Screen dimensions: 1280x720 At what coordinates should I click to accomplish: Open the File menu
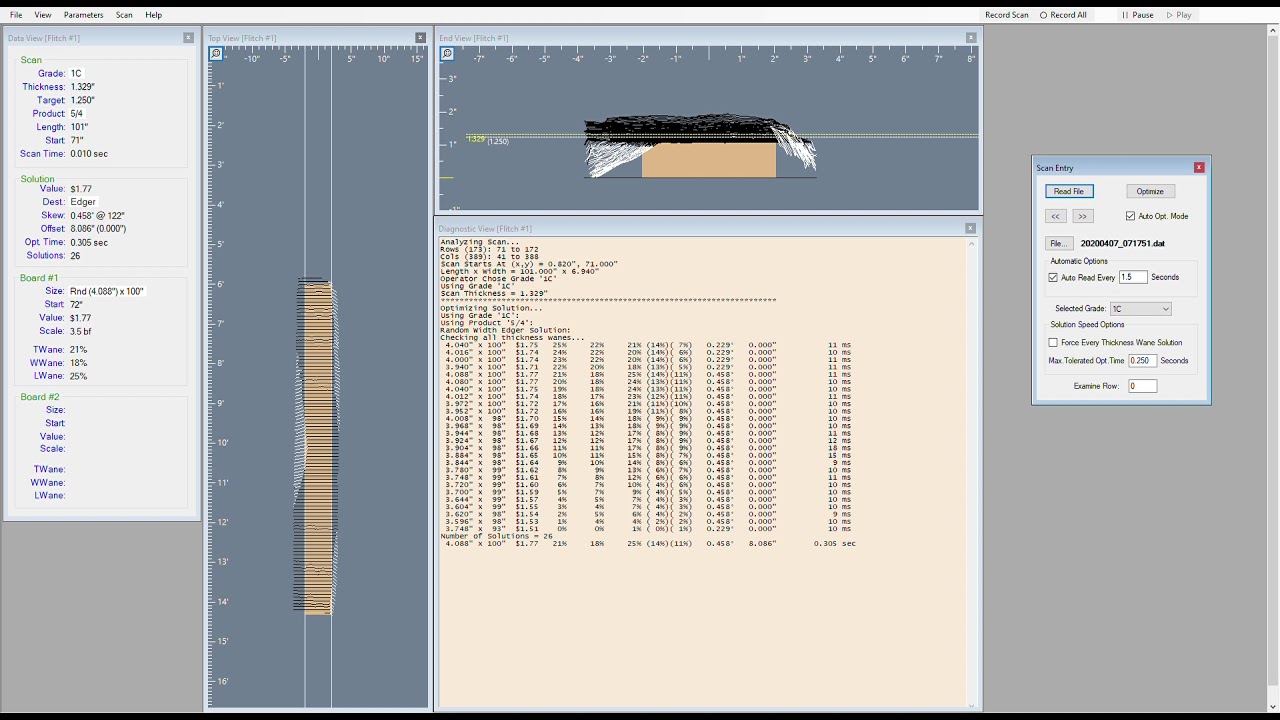16,15
